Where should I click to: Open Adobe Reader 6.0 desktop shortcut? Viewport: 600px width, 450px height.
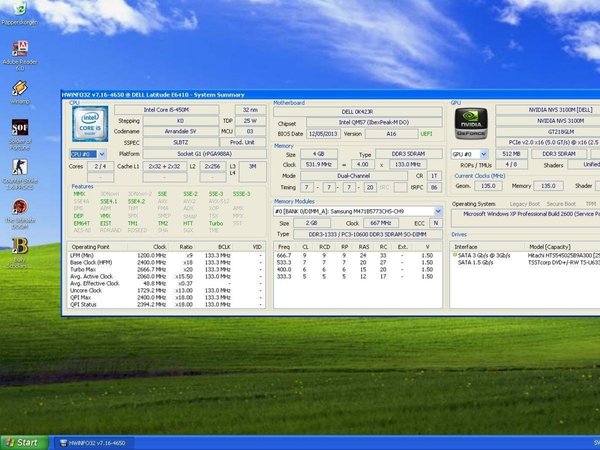coord(20,55)
